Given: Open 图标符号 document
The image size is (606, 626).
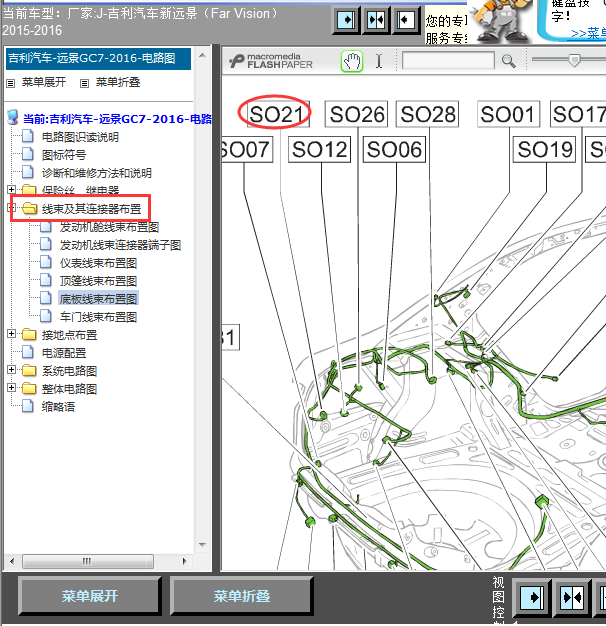Looking at the screenshot, I should 64,155.
